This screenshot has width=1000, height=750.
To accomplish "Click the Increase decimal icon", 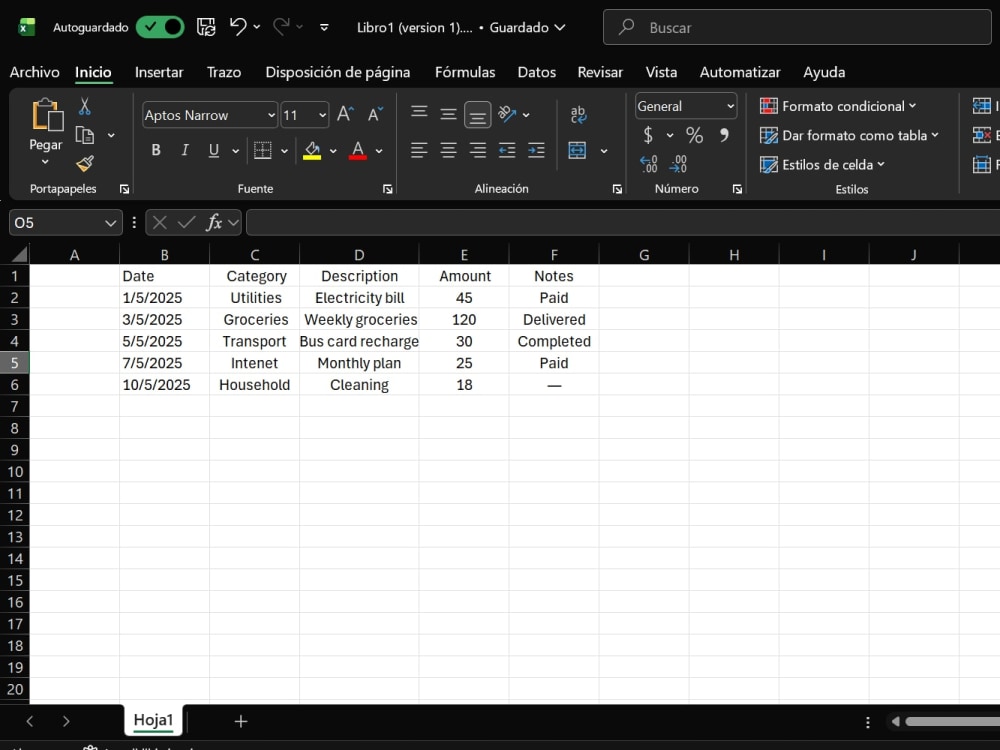I will pyautogui.click(x=649, y=165).
